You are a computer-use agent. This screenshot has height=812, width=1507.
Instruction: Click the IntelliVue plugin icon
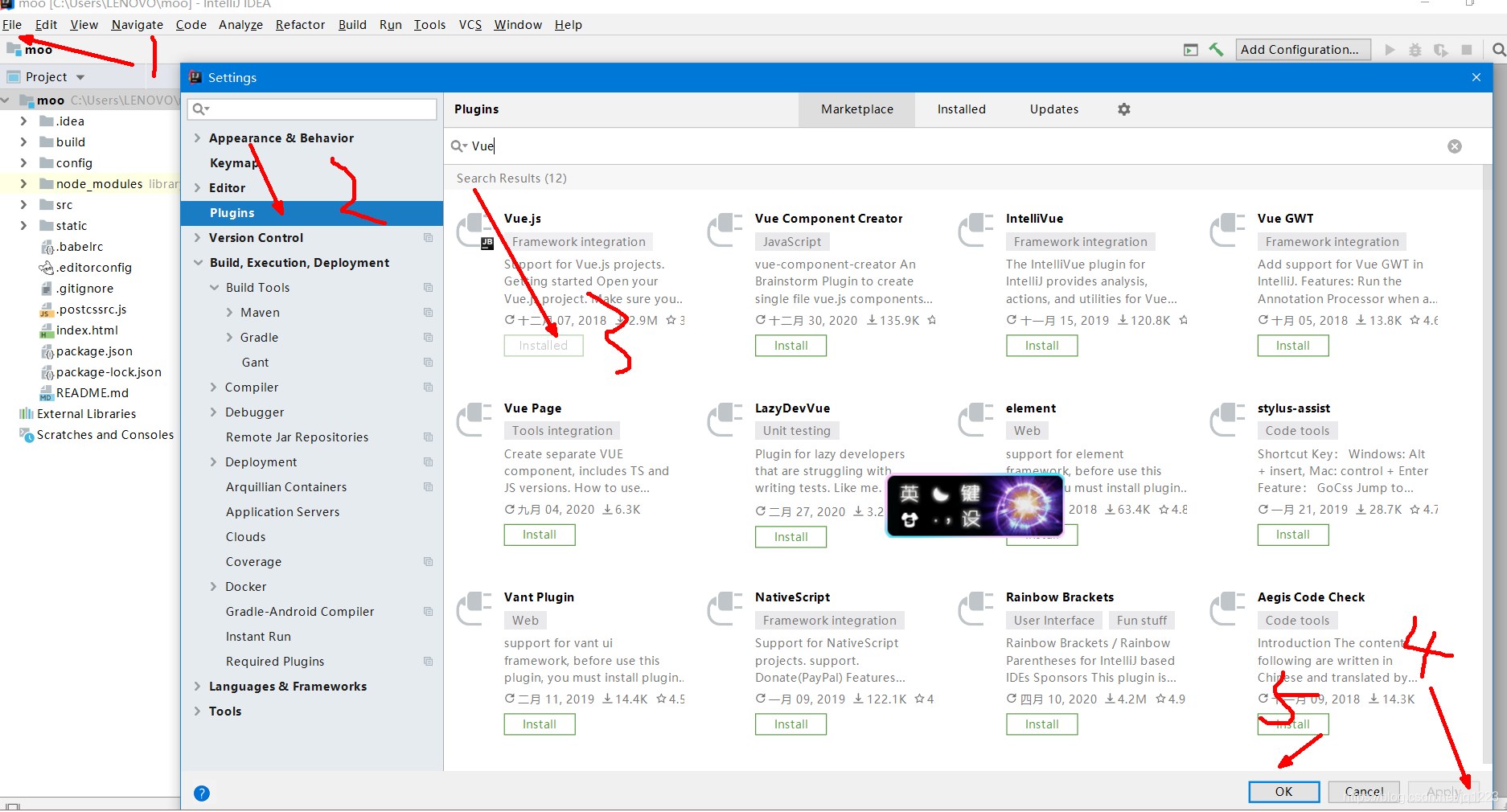click(976, 230)
